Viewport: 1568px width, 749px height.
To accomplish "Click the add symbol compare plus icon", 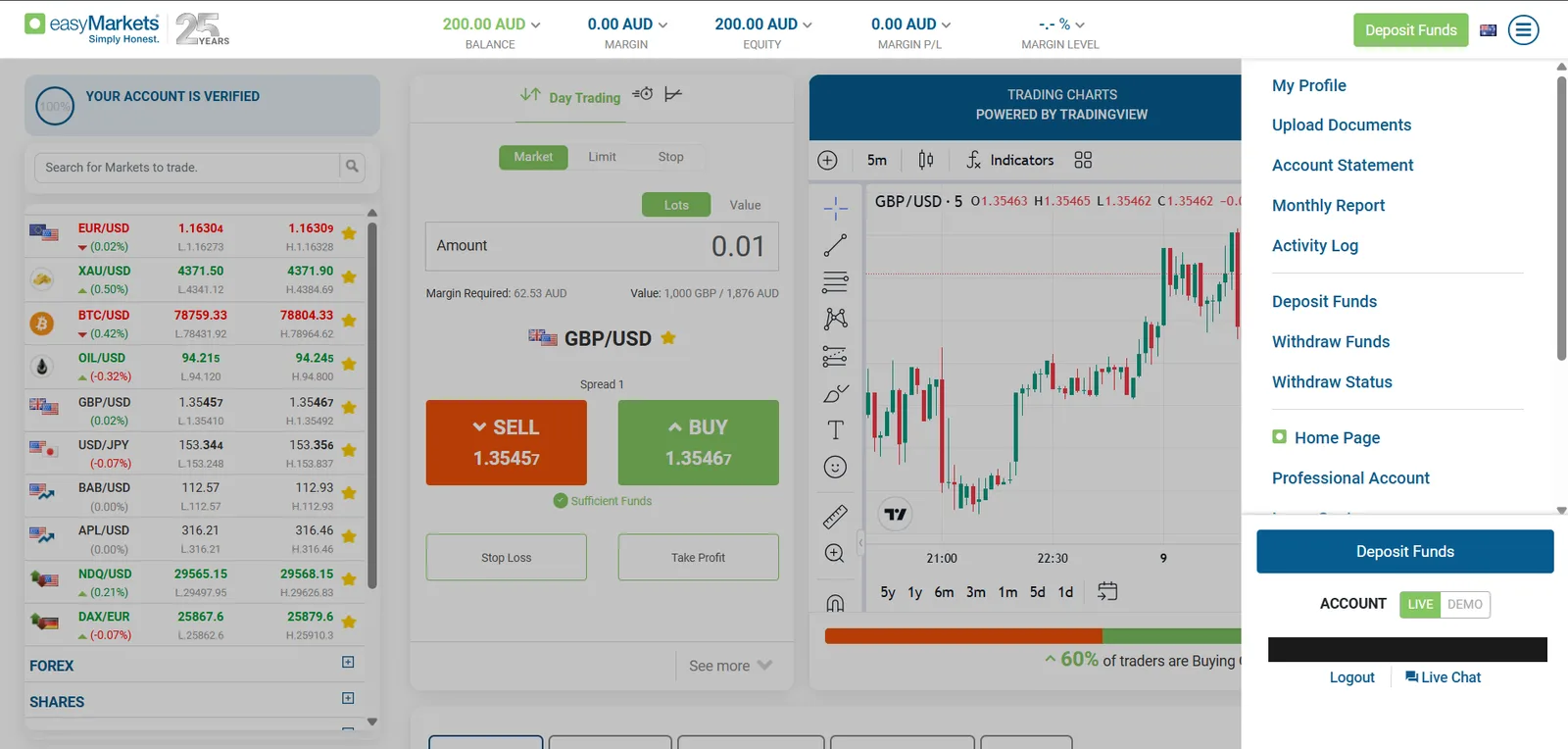I will pyautogui.click(x=827, y=160).
